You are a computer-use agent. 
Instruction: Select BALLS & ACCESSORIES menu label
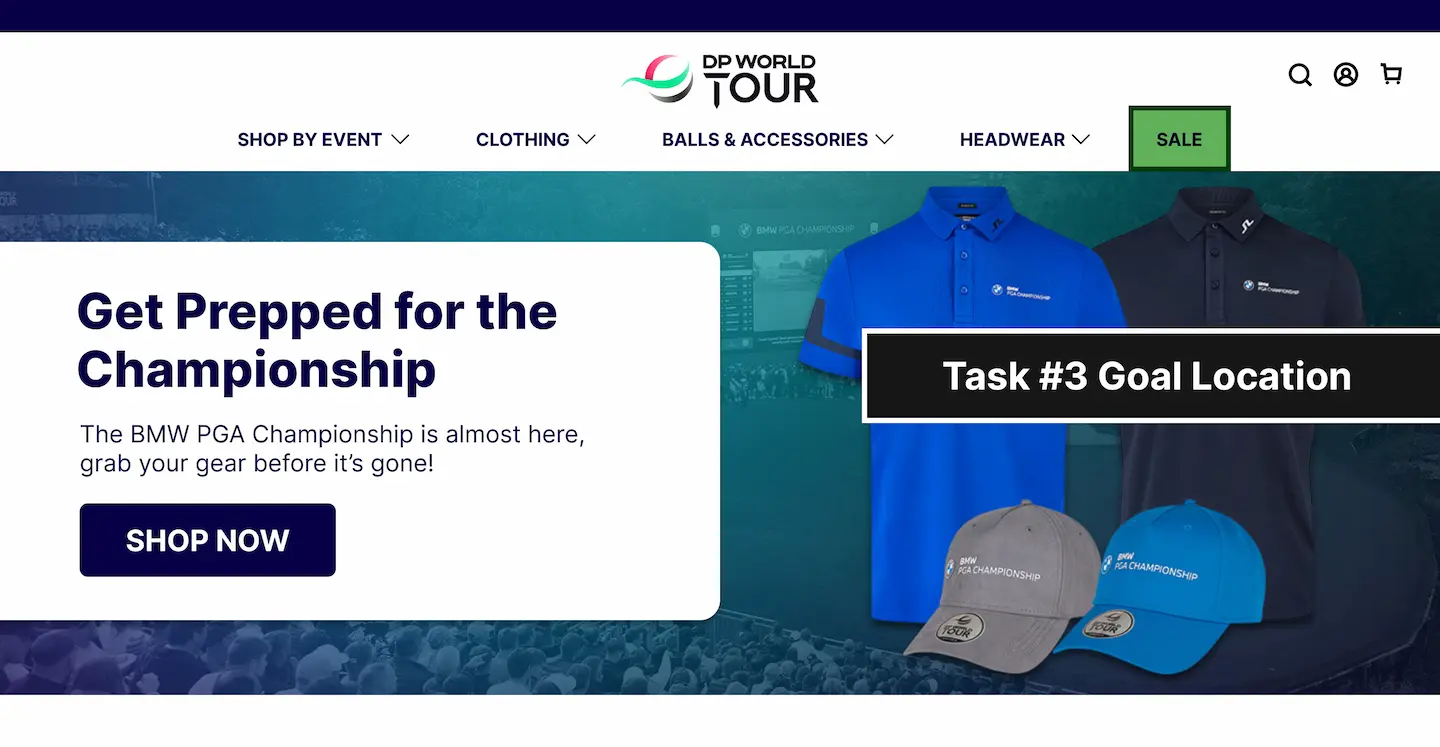(765, 140)
